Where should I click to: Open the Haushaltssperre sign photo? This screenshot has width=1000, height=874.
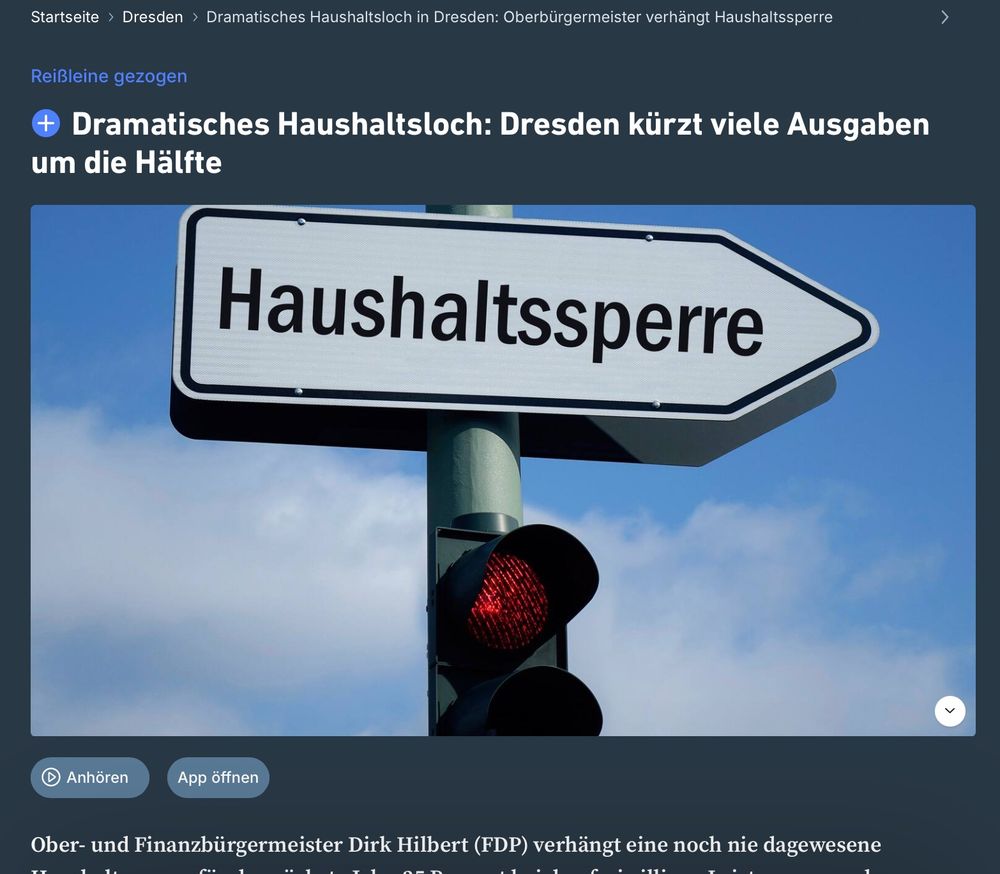[503, 470]
